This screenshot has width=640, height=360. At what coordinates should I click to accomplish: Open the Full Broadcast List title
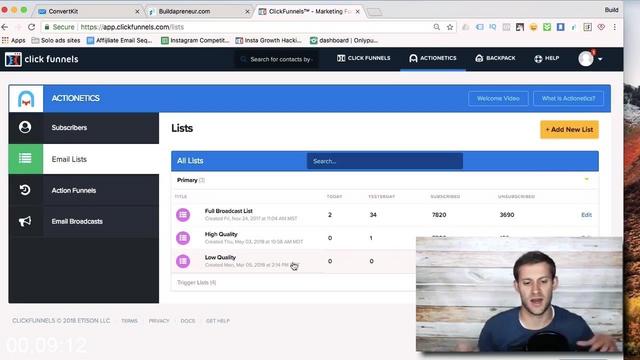pos(229,211)
